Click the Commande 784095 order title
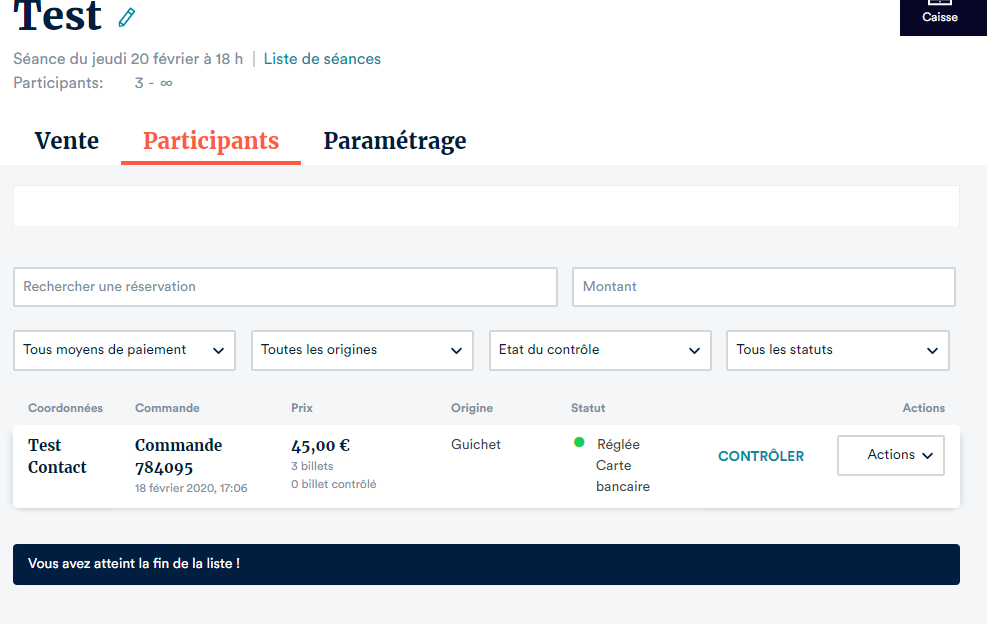Image resolution: width=987 pixels, height=624 pixels. click(x=179, y=456)
